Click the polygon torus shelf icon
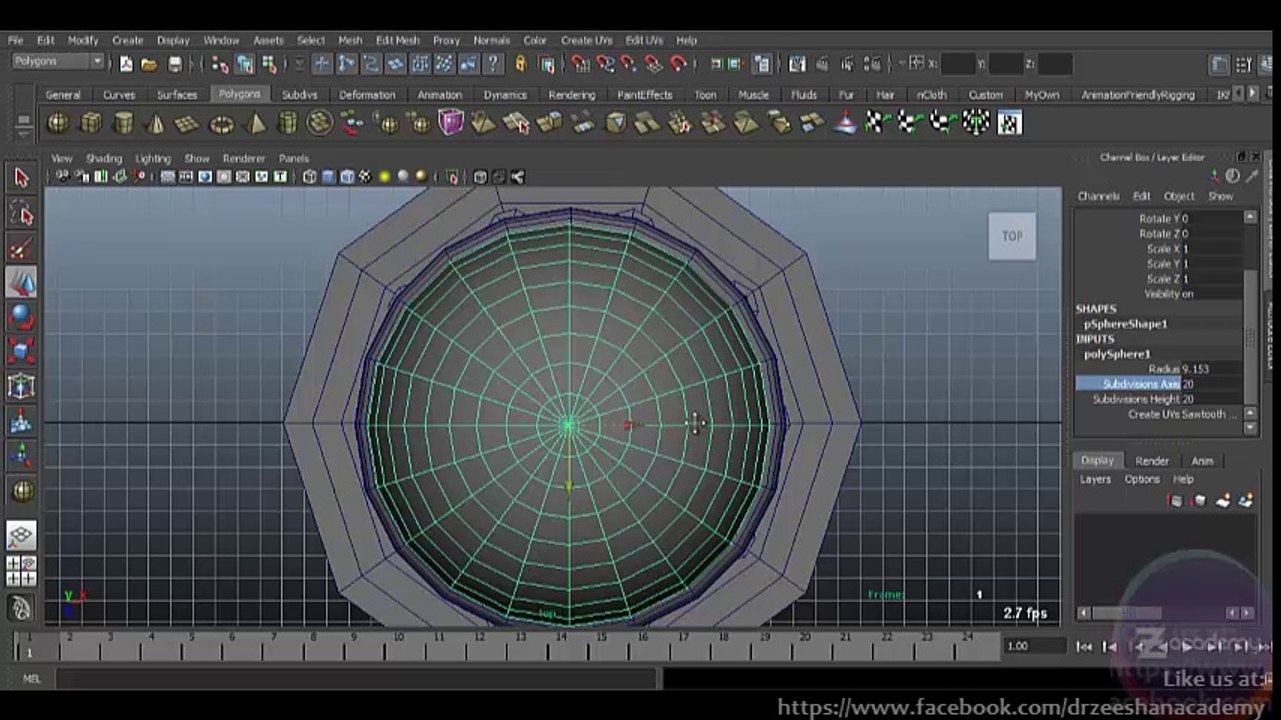 coord(221,123)
